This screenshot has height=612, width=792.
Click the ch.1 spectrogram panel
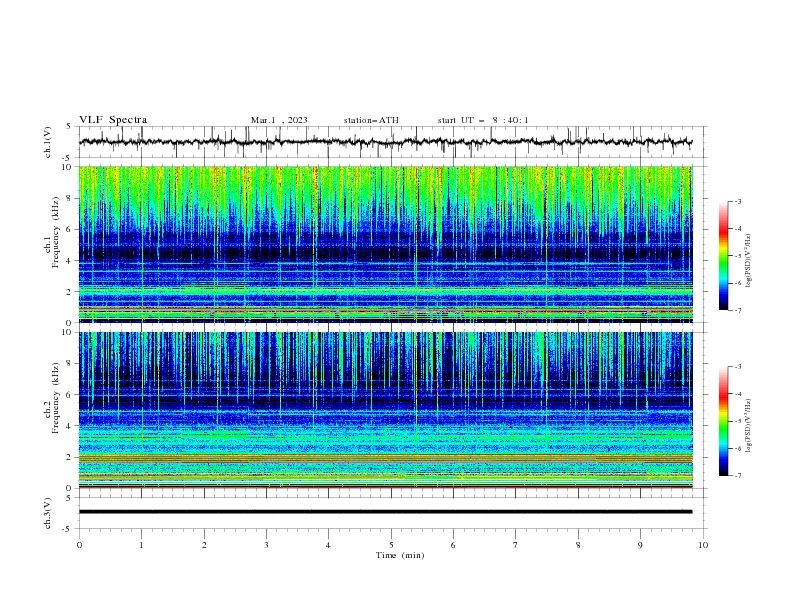pyautogui.click(x=386, y=244)
